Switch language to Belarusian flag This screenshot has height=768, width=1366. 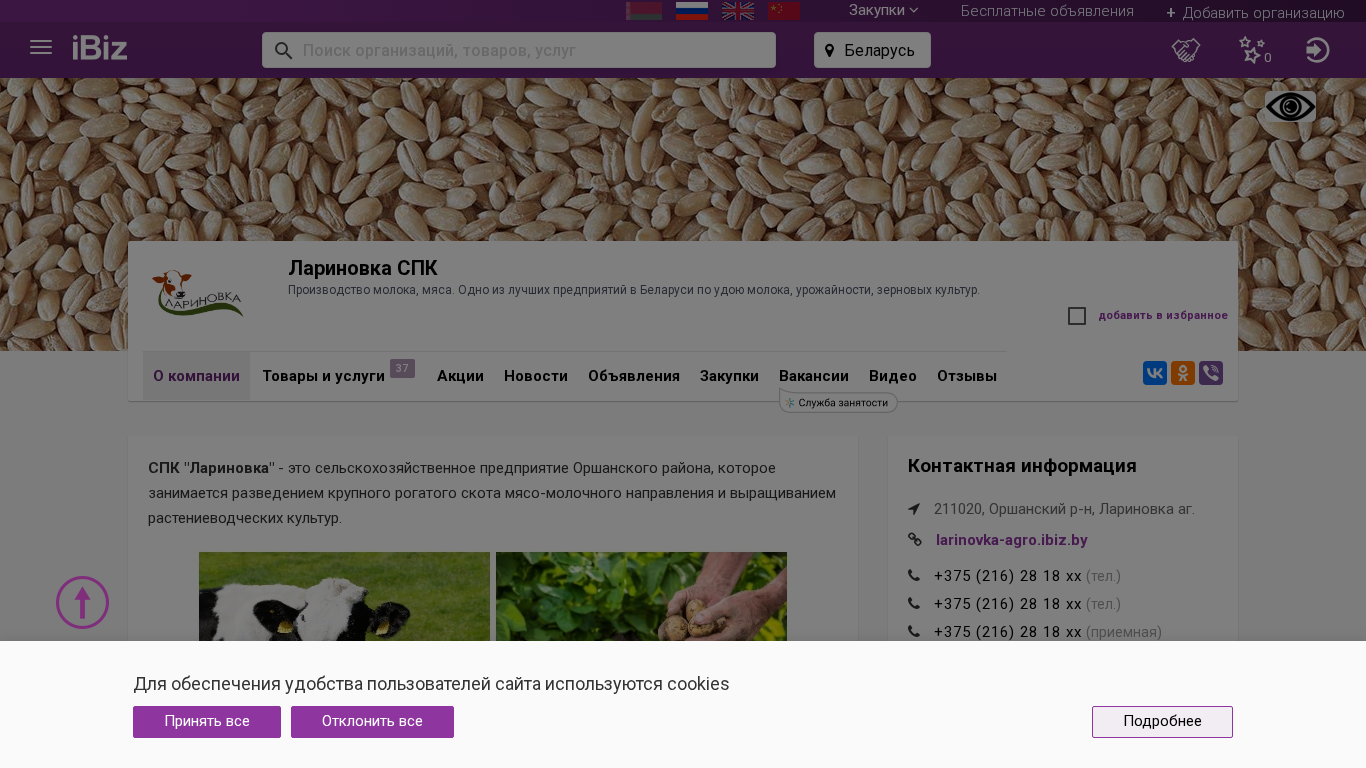click(644, 11)
